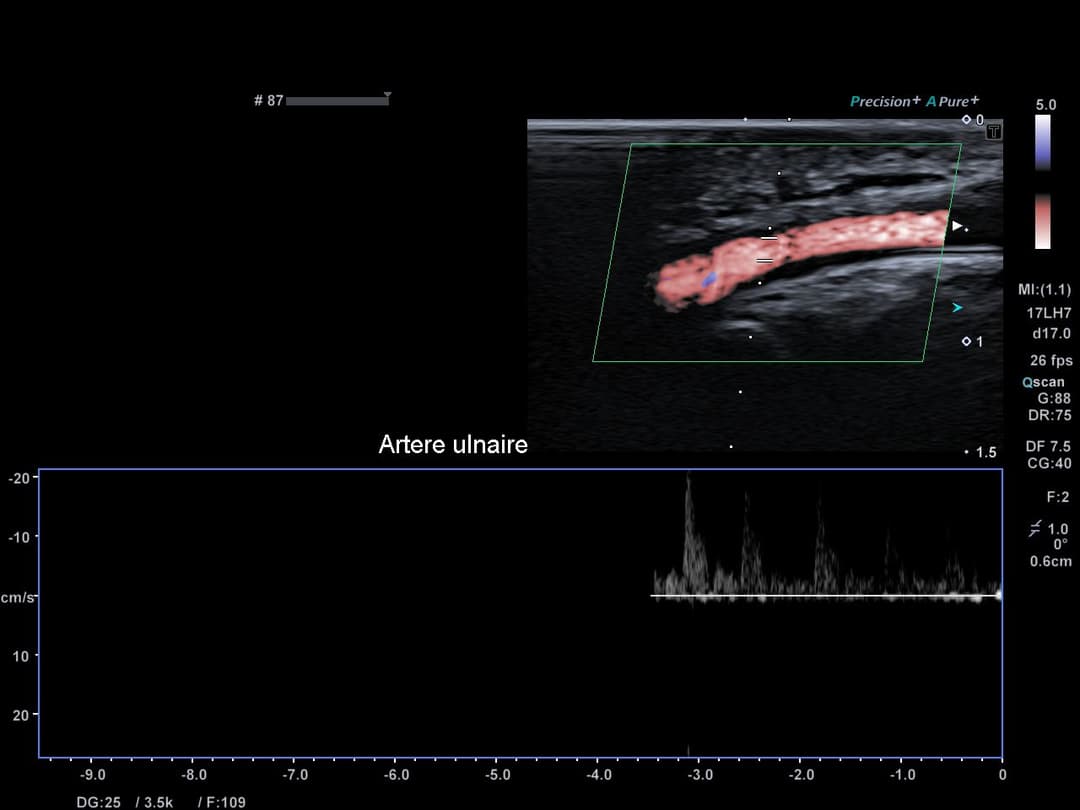Click the white focus arrow marker

click(x=957, y=226)
